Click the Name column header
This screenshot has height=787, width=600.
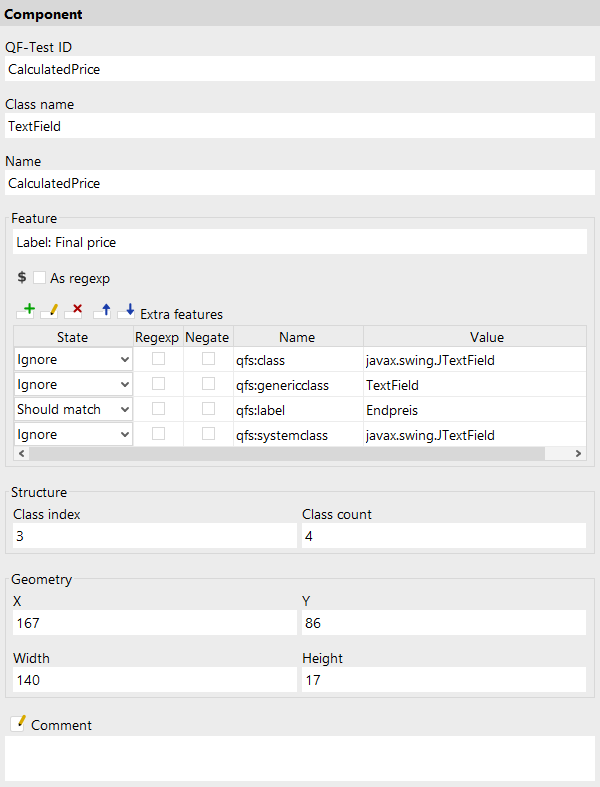click(x=298, y=337)
